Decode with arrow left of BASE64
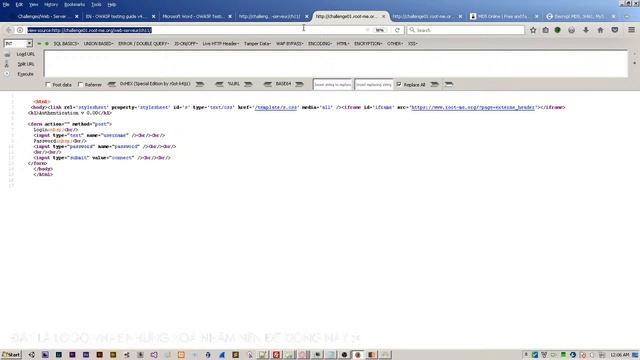640x360 pixels. [x=268, y=84]
